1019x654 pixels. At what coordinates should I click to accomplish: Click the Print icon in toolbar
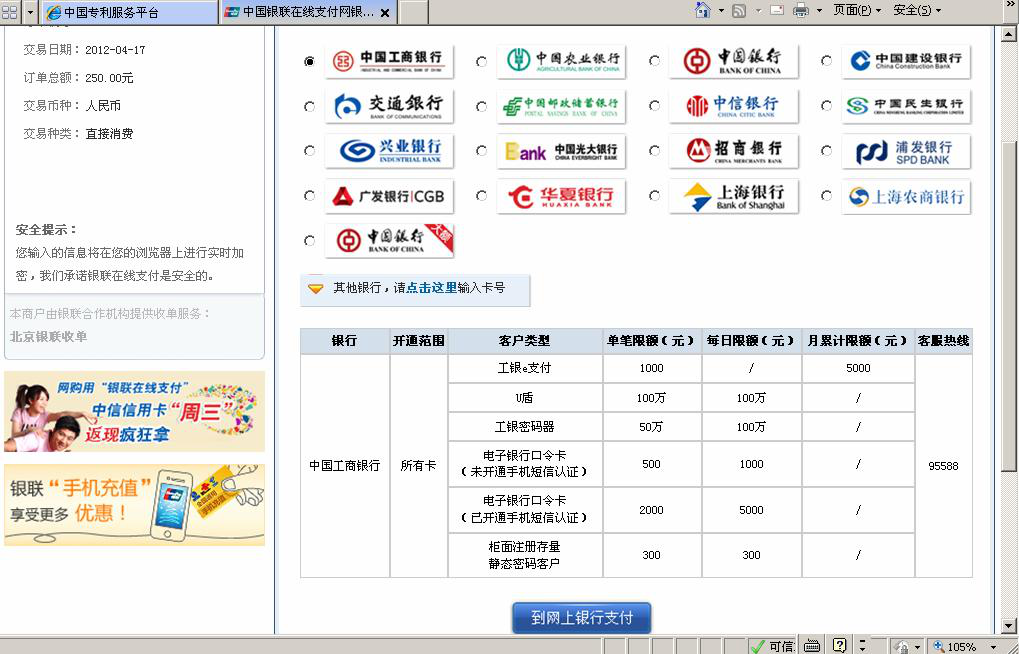[x=800, y=11]
